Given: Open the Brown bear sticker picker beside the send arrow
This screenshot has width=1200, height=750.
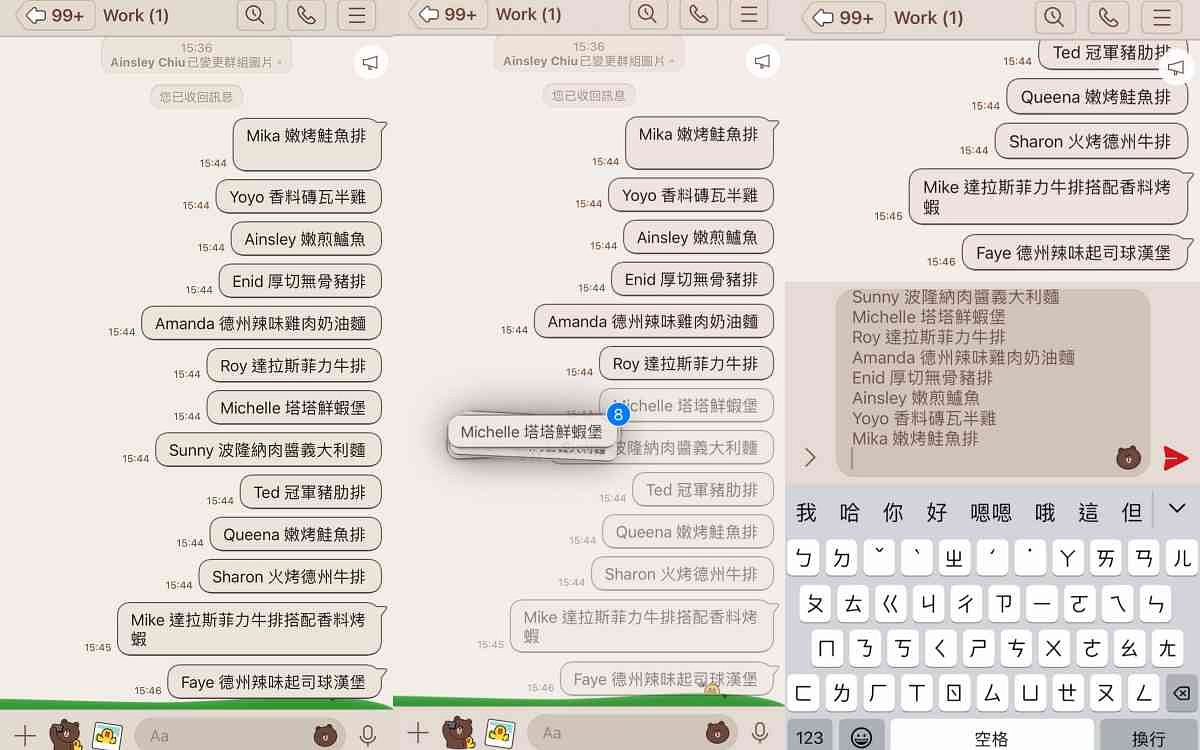Looking at the screenshot, I should click(1128, 458).
